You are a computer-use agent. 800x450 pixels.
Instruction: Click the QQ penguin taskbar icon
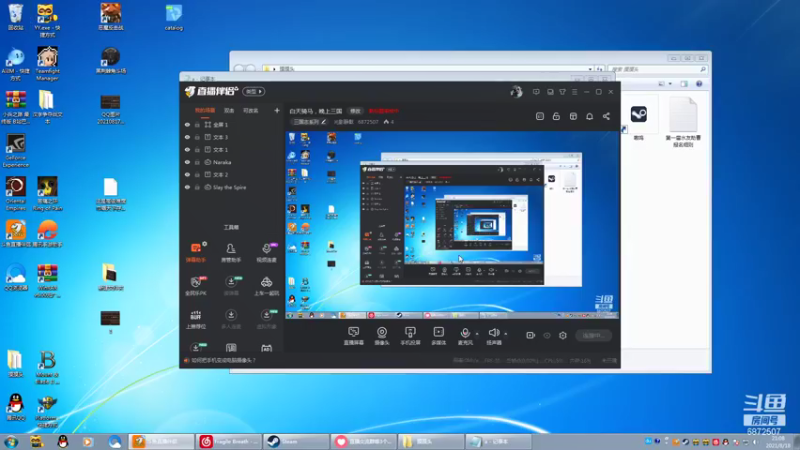pos(63,442)
